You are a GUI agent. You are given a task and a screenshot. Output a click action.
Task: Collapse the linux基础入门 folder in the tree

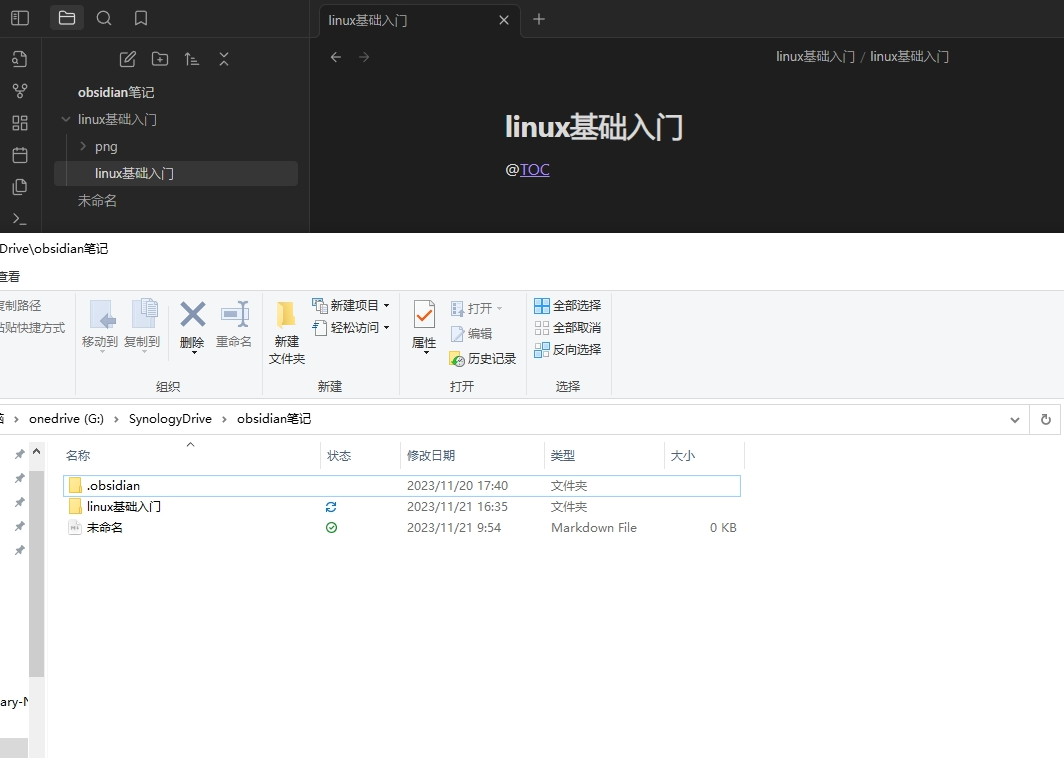pyautogui.click(x=66, y=119)
